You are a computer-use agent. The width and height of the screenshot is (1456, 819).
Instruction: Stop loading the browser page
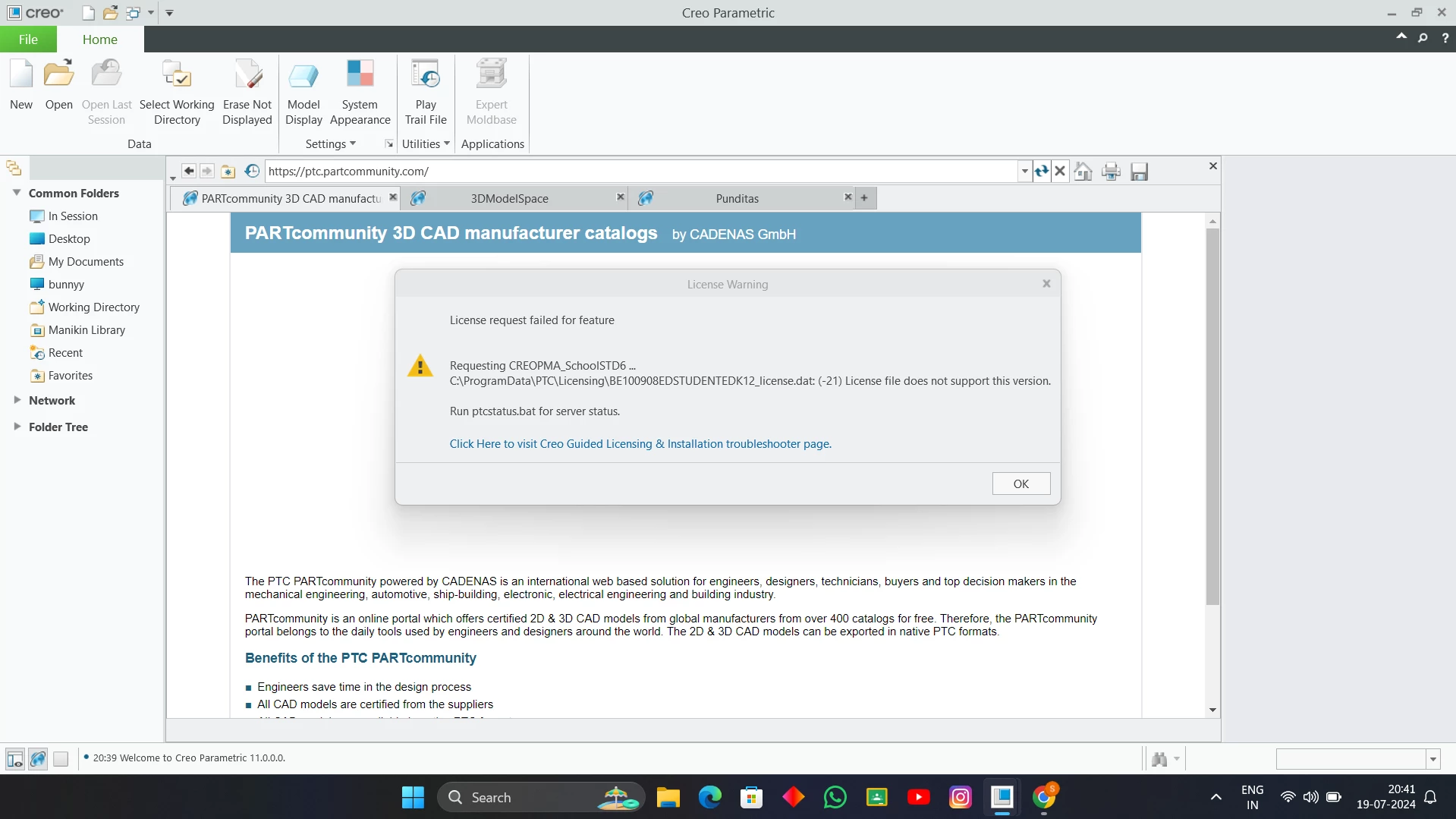1060,172
